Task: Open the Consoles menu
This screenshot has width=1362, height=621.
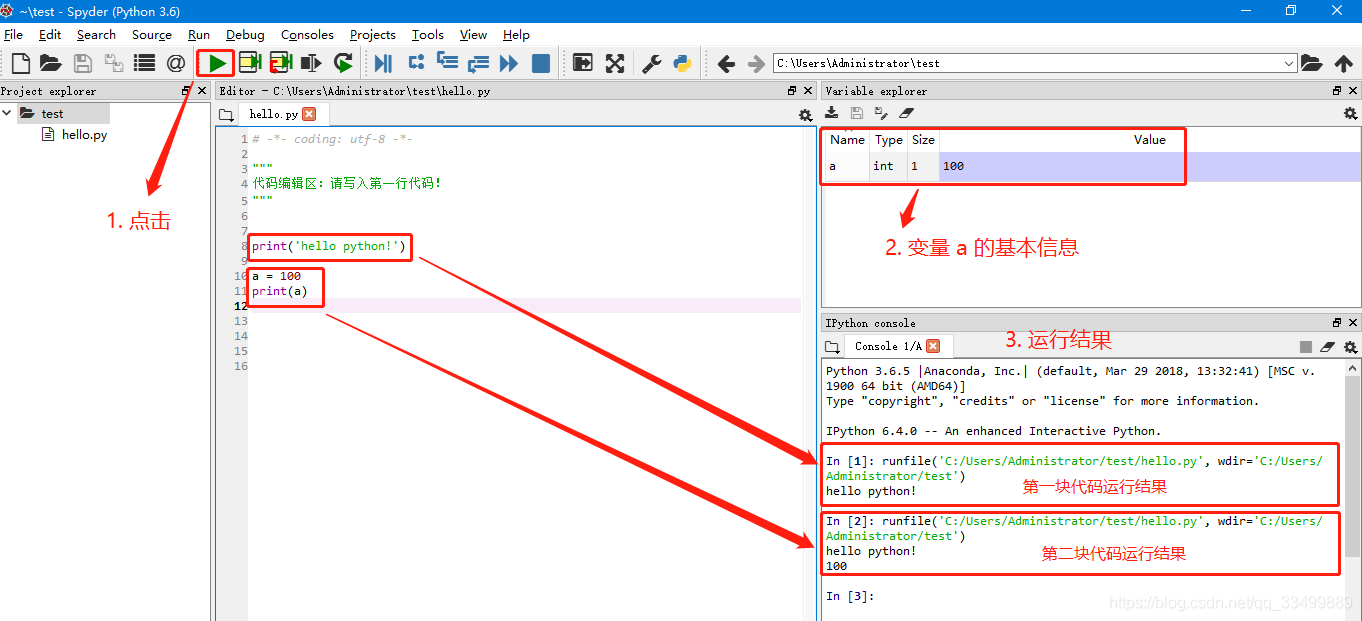Action: [x=307, y=35]
